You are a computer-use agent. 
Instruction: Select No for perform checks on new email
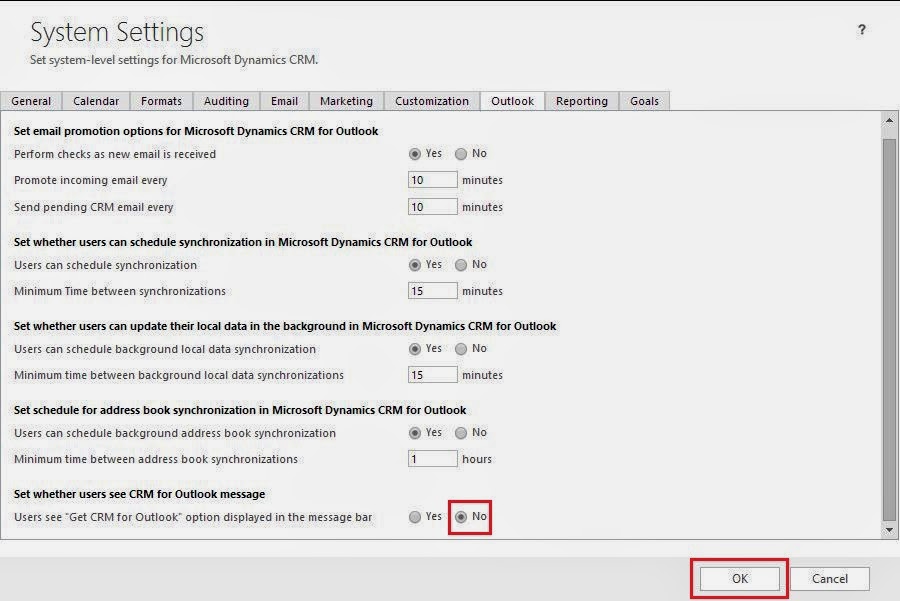coord(461,154)
